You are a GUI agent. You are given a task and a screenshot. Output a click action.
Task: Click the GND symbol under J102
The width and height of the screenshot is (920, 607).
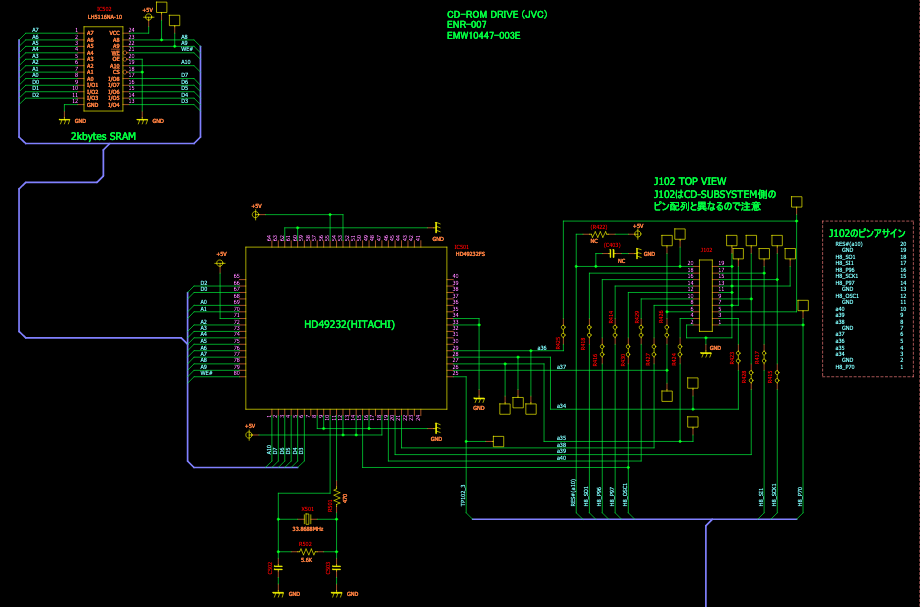click(706, 348)
